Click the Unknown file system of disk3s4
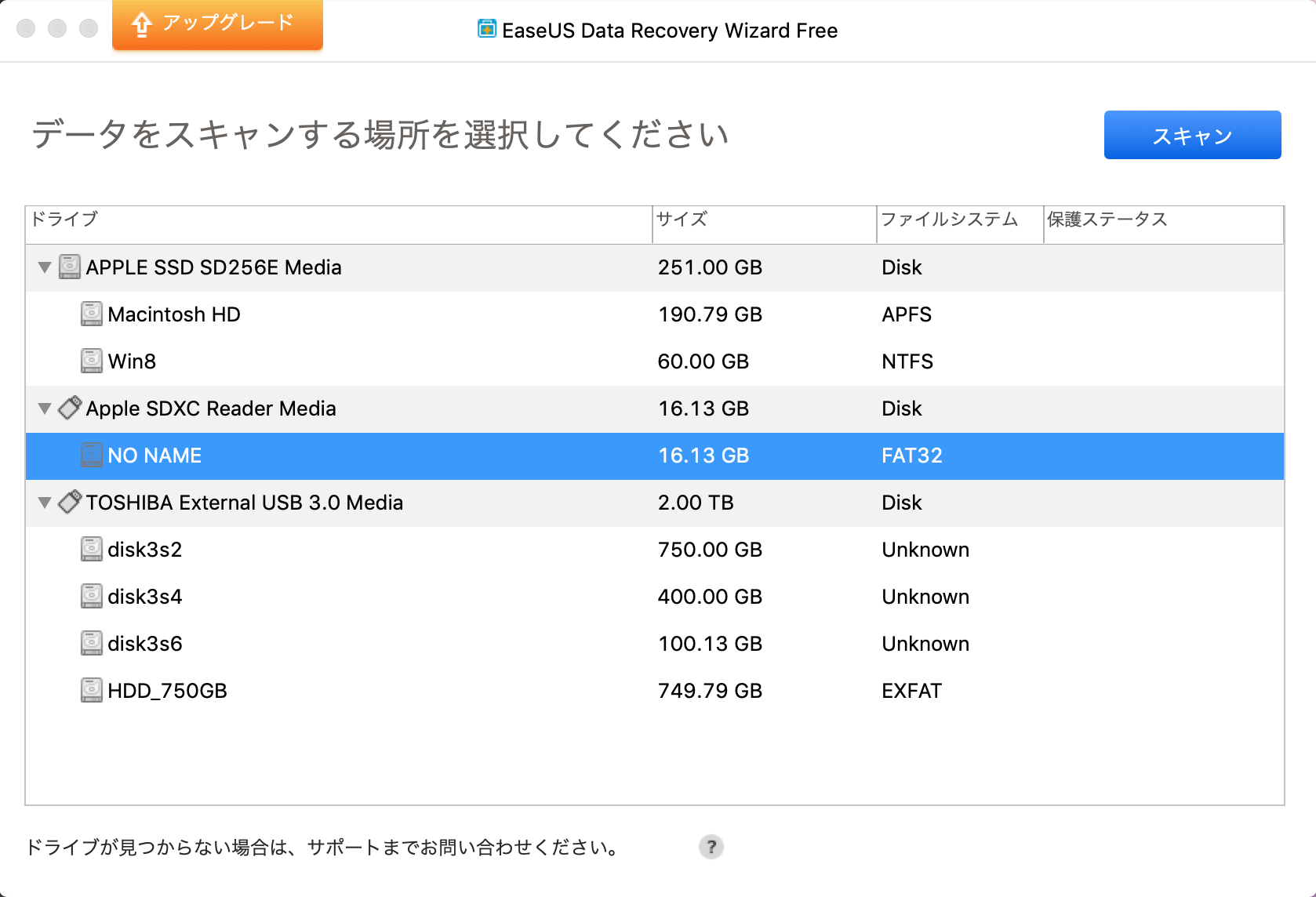 pyautogui.click(x=925, y=597)
